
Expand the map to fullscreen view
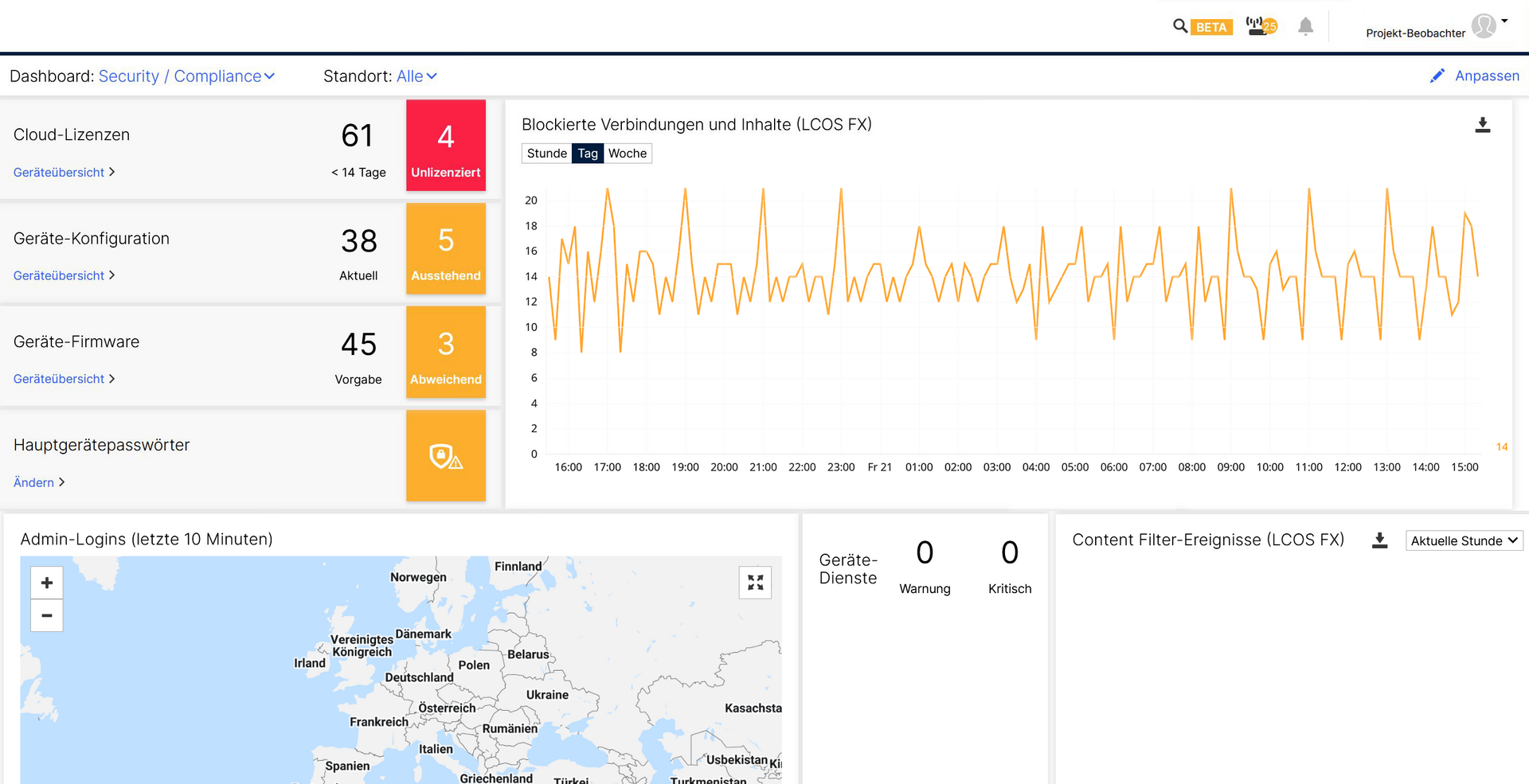click(x=754, y=582)
